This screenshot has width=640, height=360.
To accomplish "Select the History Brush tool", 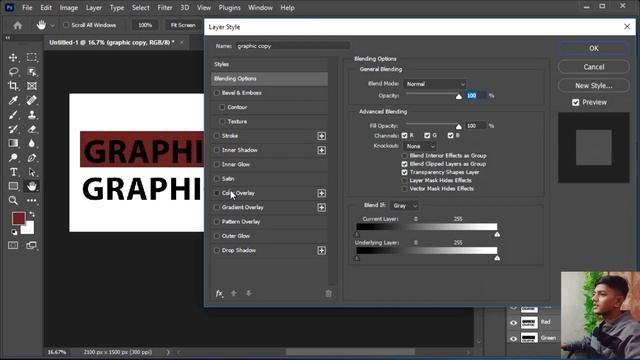I will [13, 129].
